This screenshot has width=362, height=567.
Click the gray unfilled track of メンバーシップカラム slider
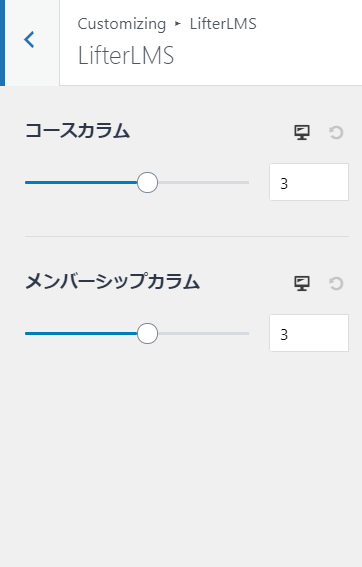click(203, 333)
